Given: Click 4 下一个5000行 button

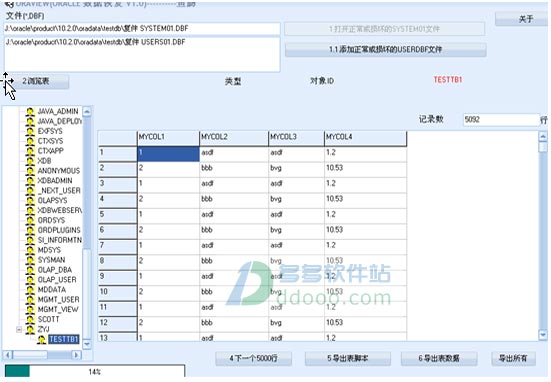Looking at the screenshot, I should tap(253, 358).
